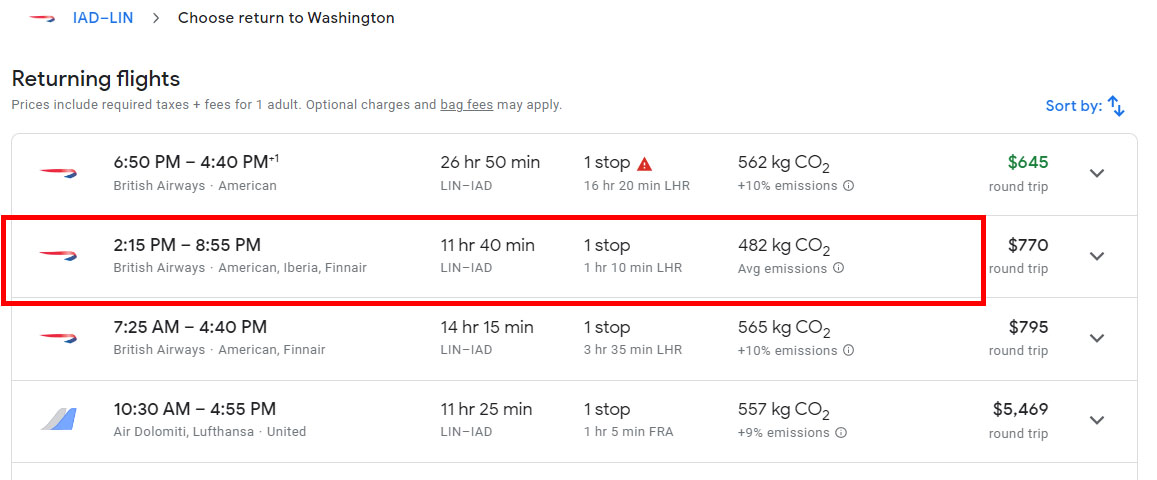Expand the $5,469 Air Dolomiti flight
The width and height of the screenshot is (1157, 480).
click(1097, 420)
